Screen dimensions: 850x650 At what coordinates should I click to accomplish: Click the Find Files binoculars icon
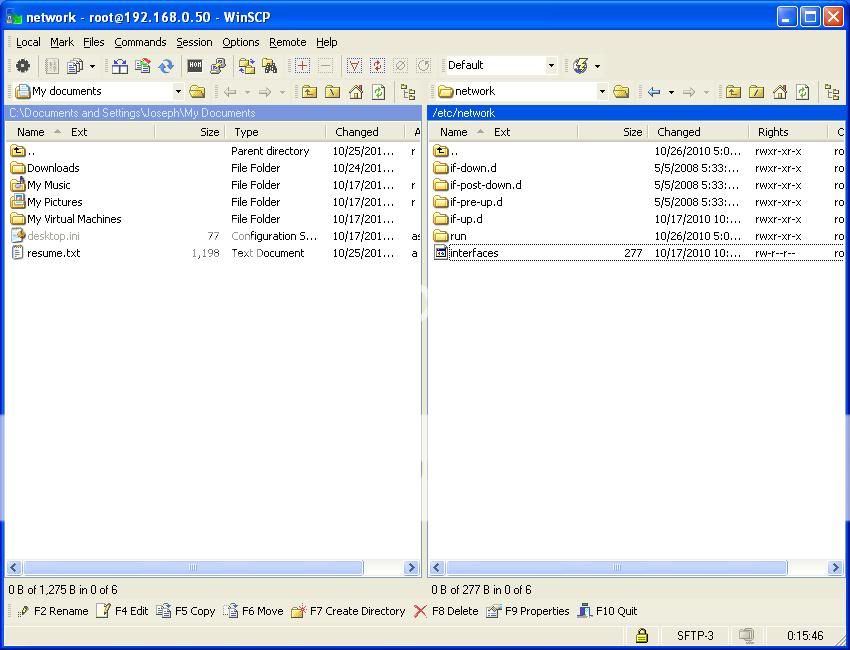(269, 66)
